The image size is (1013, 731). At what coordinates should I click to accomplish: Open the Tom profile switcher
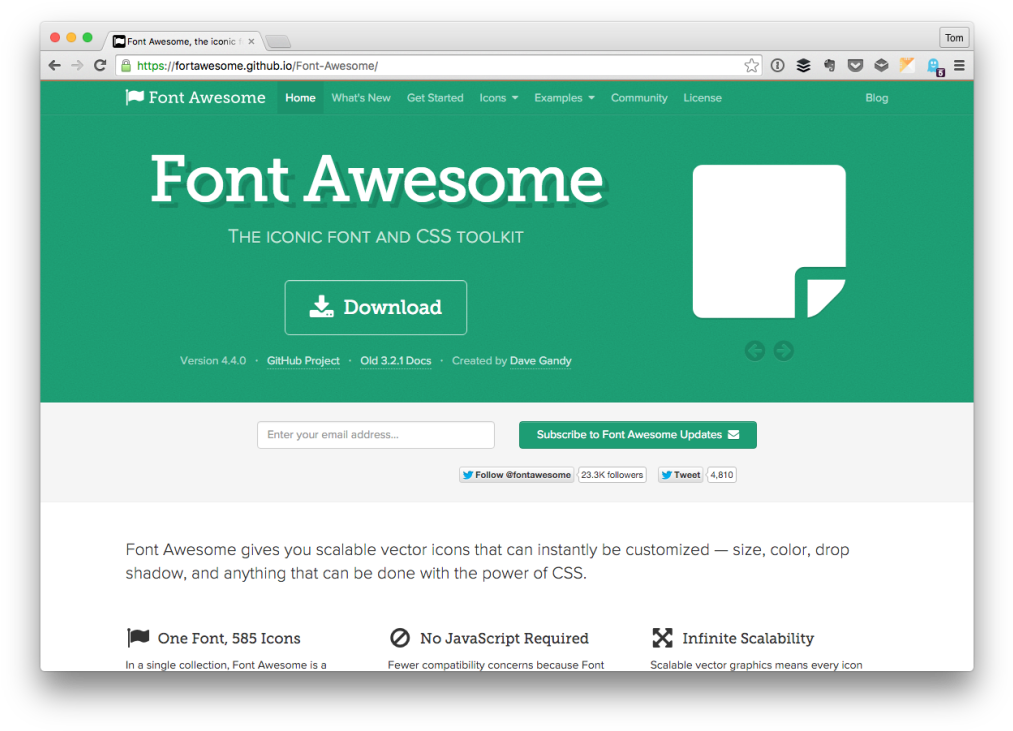point(954,38)
